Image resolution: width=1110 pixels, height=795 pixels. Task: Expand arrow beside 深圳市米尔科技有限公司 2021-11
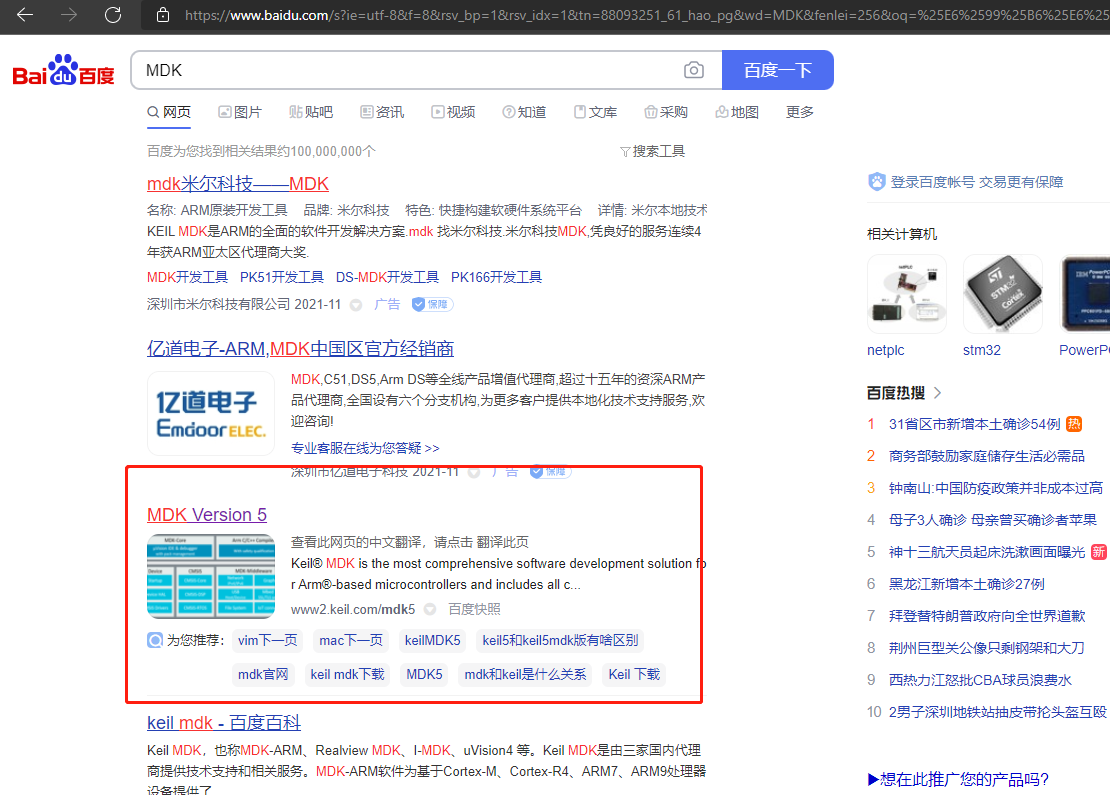tap(356, 305)
